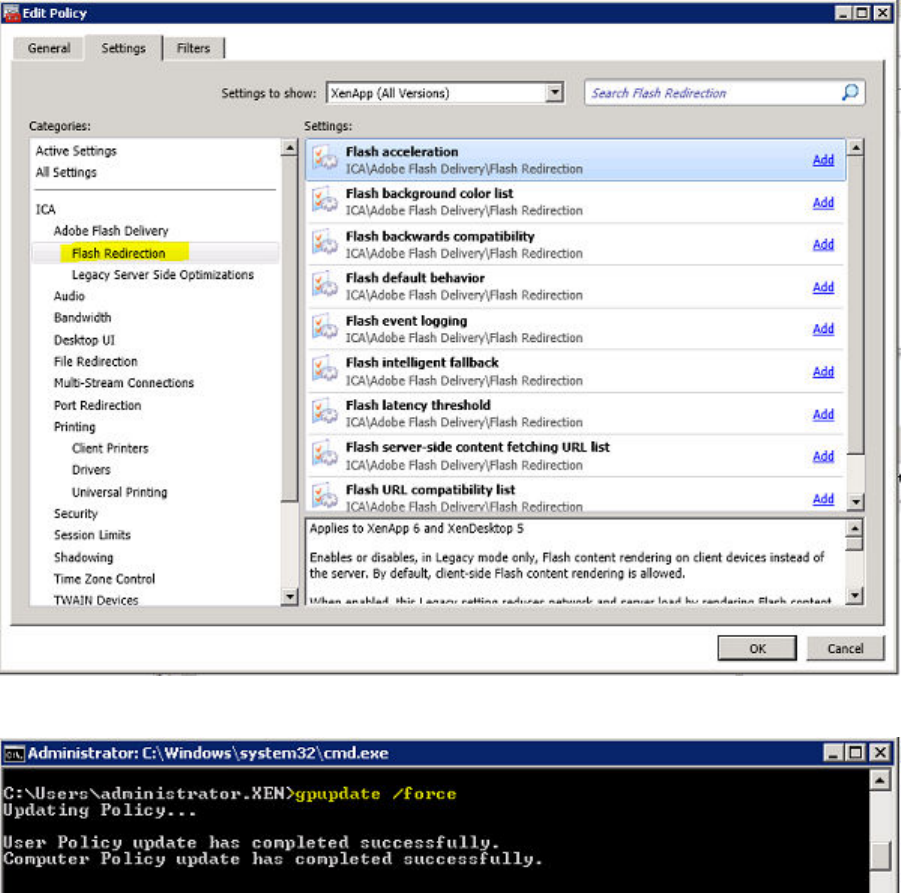Screen dimensions: 901x893
Task: Open the Settings to show dropdown
Action: [x=554, y=93]
